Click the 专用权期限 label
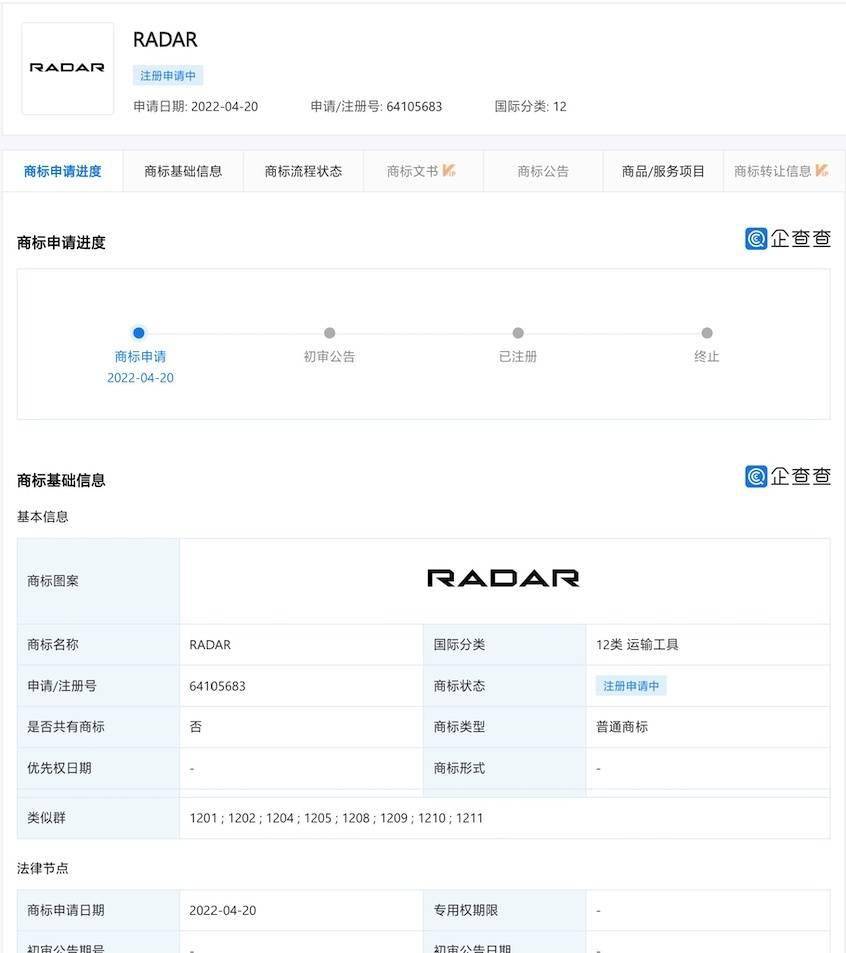 (466, 910)
